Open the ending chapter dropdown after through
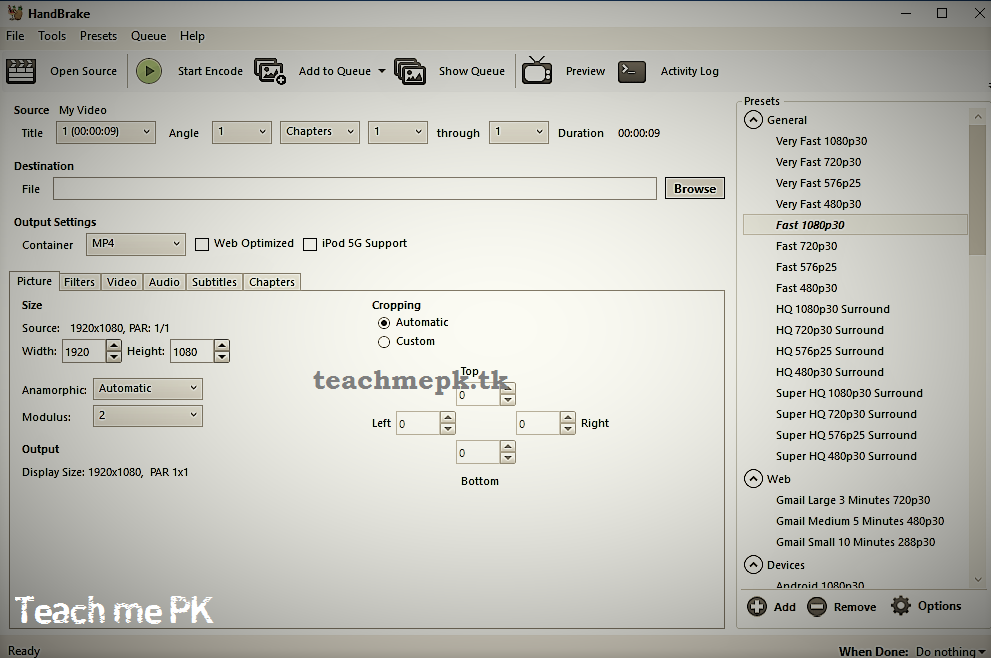The image size is (991, 658). pos(518,132)
